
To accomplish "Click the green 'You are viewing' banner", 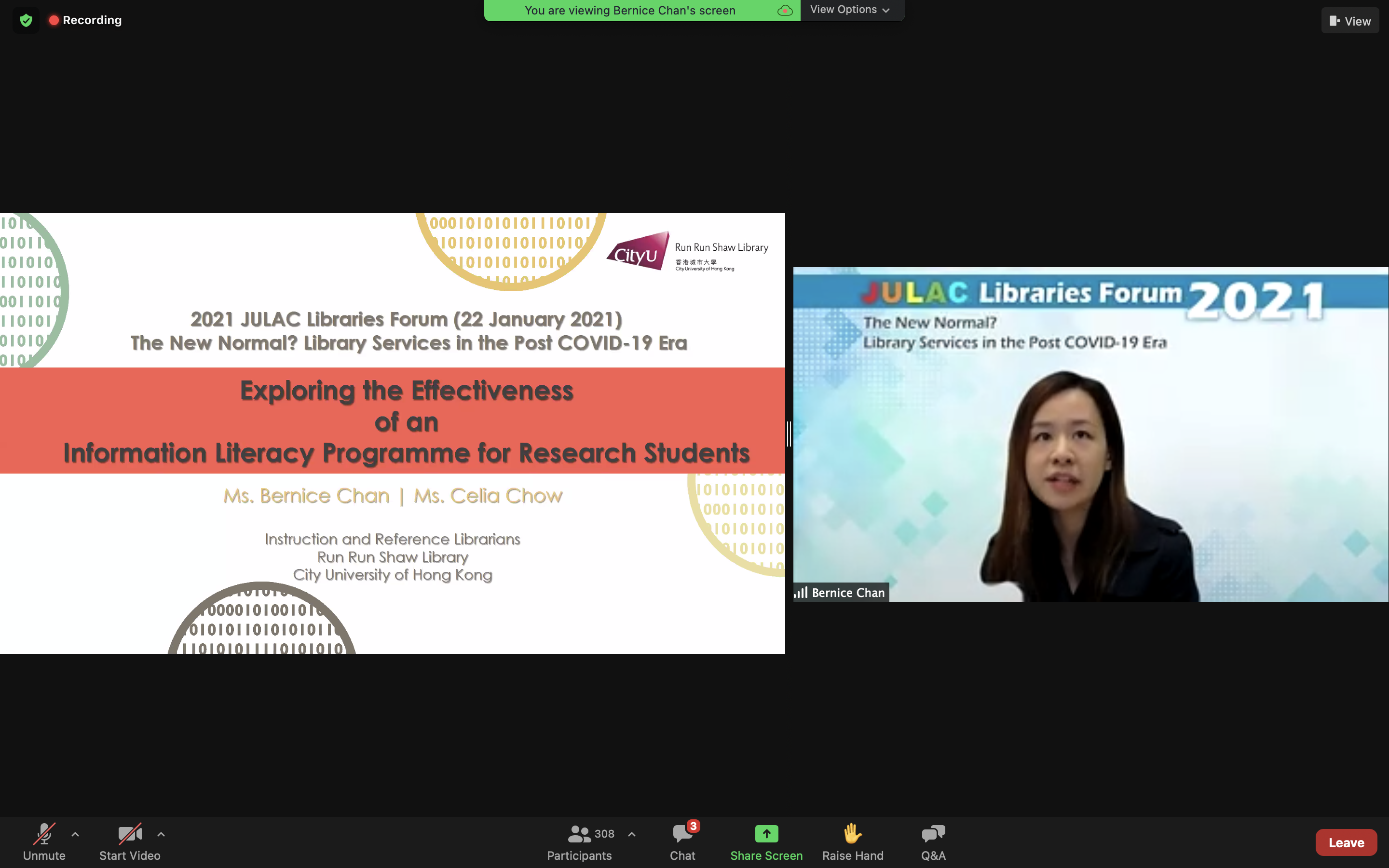I will (x=630, y=10).
